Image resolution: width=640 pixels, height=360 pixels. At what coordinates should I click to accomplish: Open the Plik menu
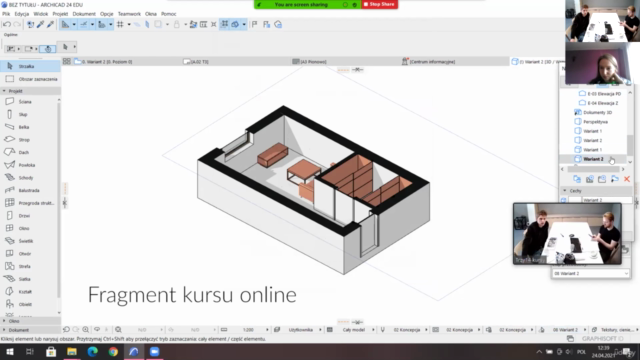6,14
